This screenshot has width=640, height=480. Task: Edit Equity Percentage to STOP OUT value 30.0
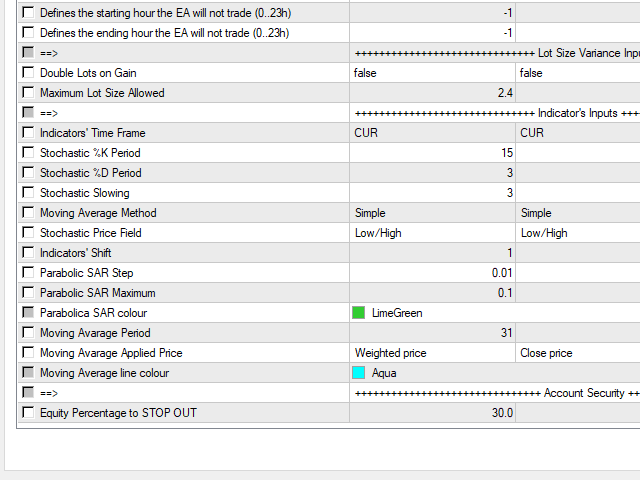coord(432,413)
